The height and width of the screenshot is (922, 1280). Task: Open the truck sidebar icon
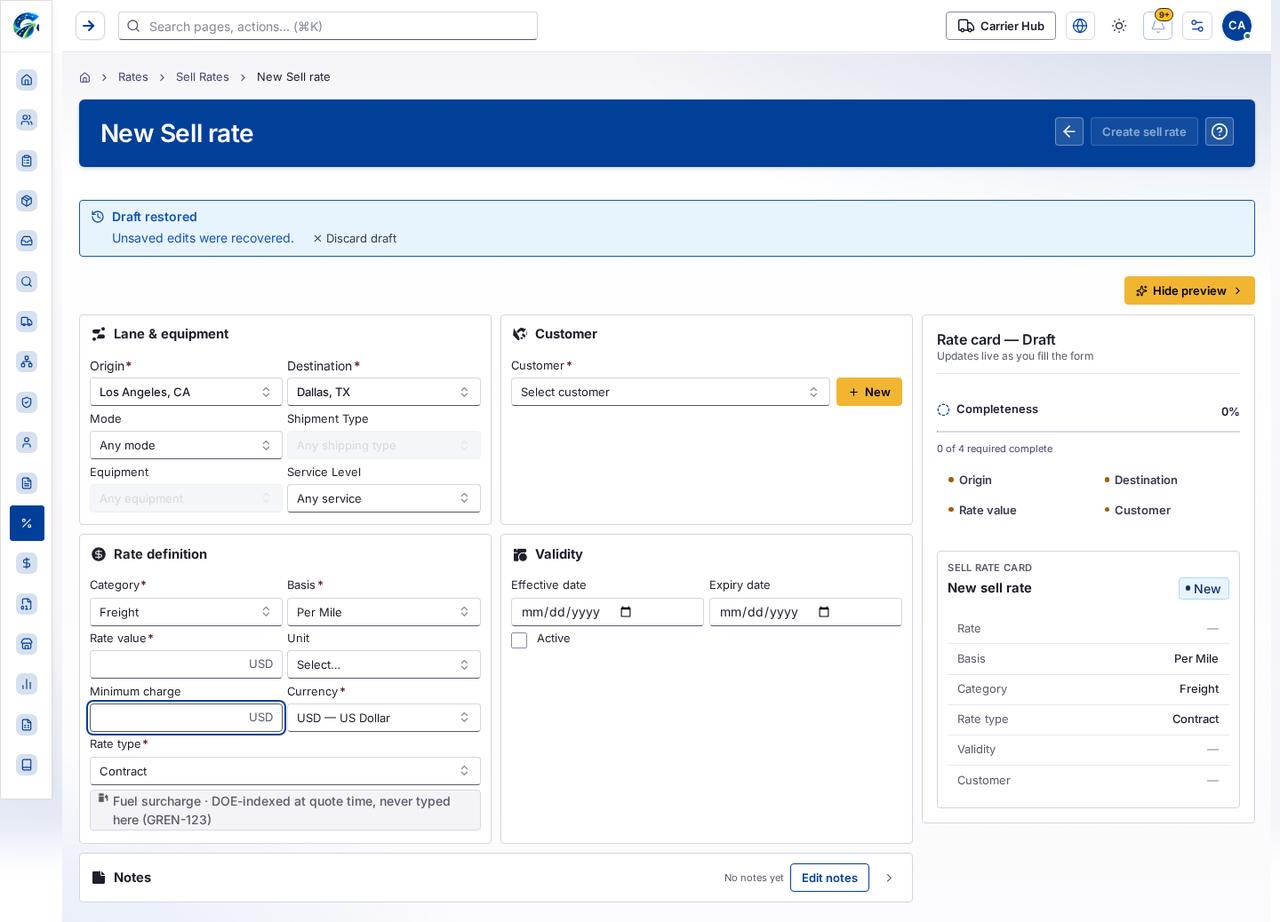(x=27, y=321)
